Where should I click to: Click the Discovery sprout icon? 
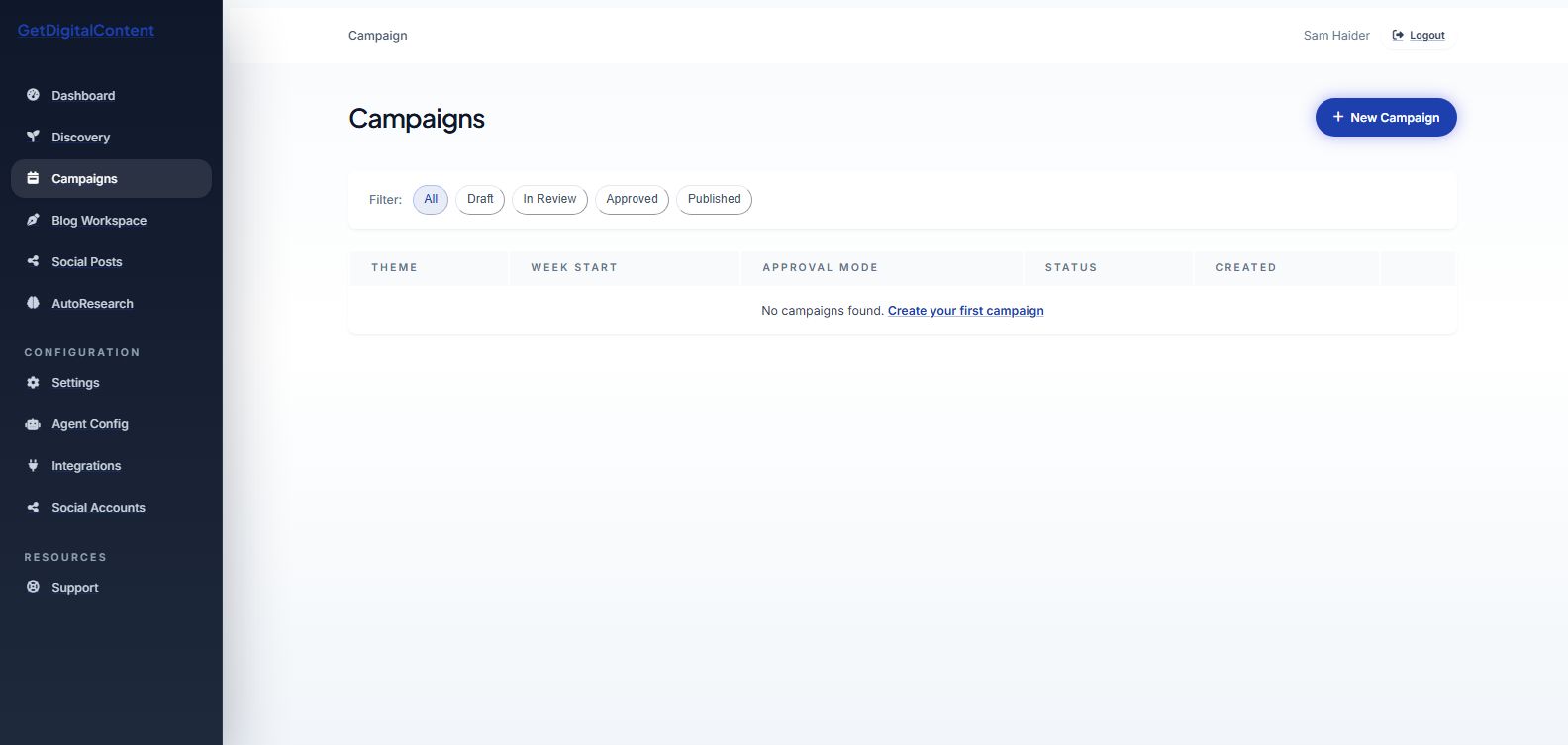click(x=33, y=137)
